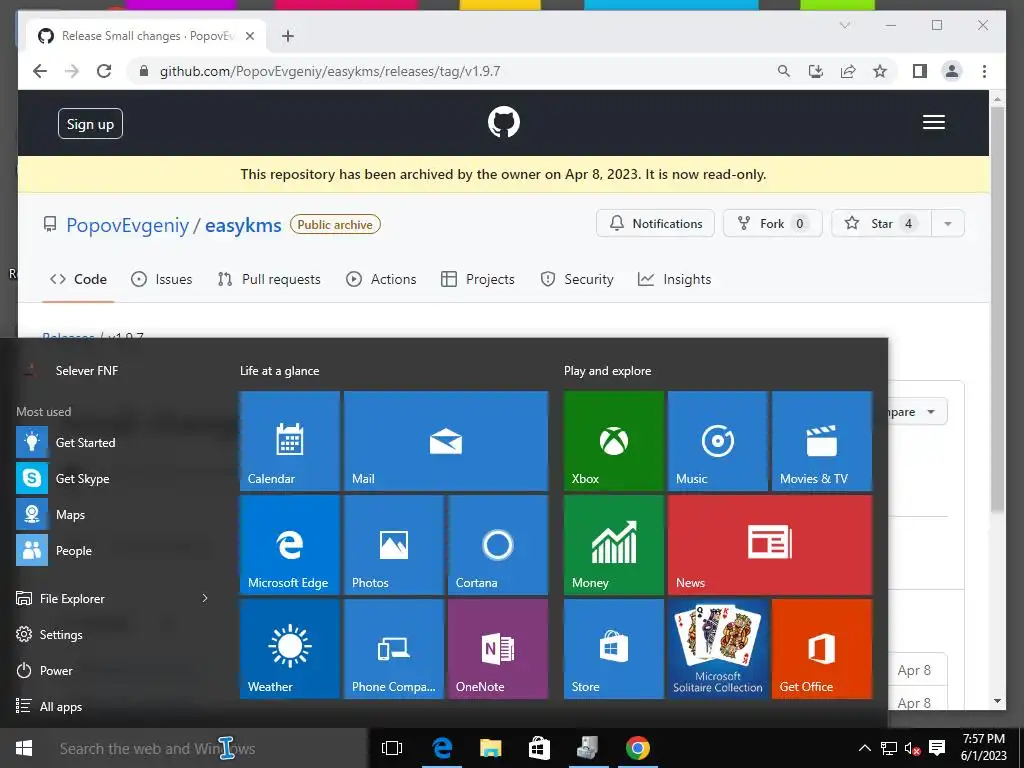Show hidden system tray icons
Screen dimensions: 1024x768
coord(864,748)
